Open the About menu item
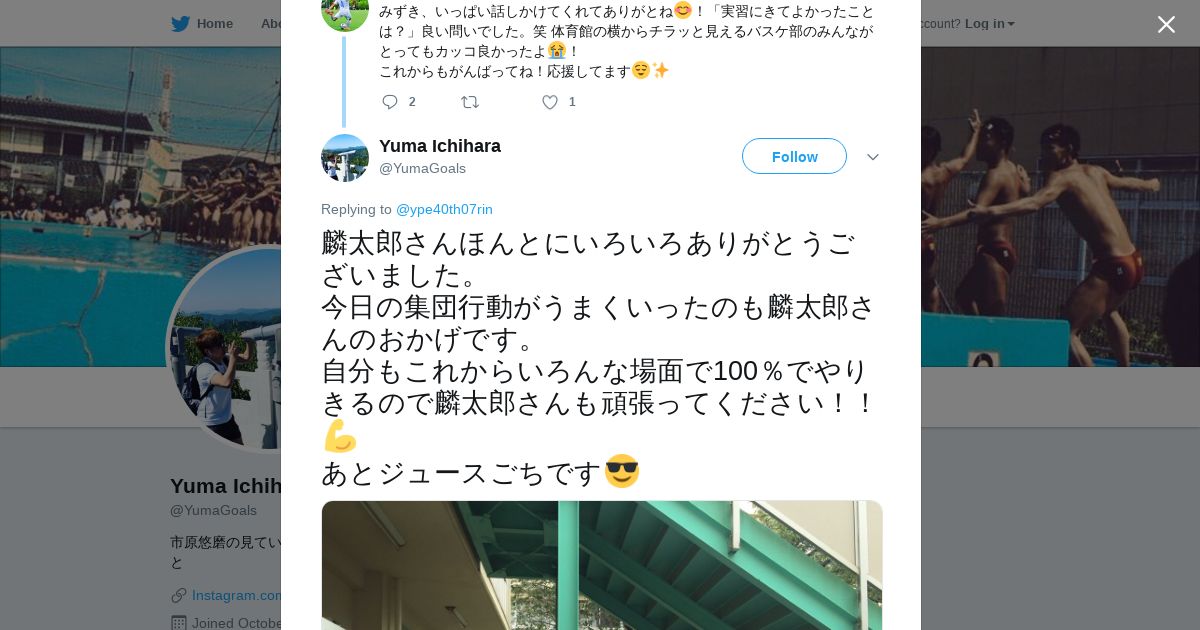The width and height of the screenshot is (1200, 630). point(270,23)
